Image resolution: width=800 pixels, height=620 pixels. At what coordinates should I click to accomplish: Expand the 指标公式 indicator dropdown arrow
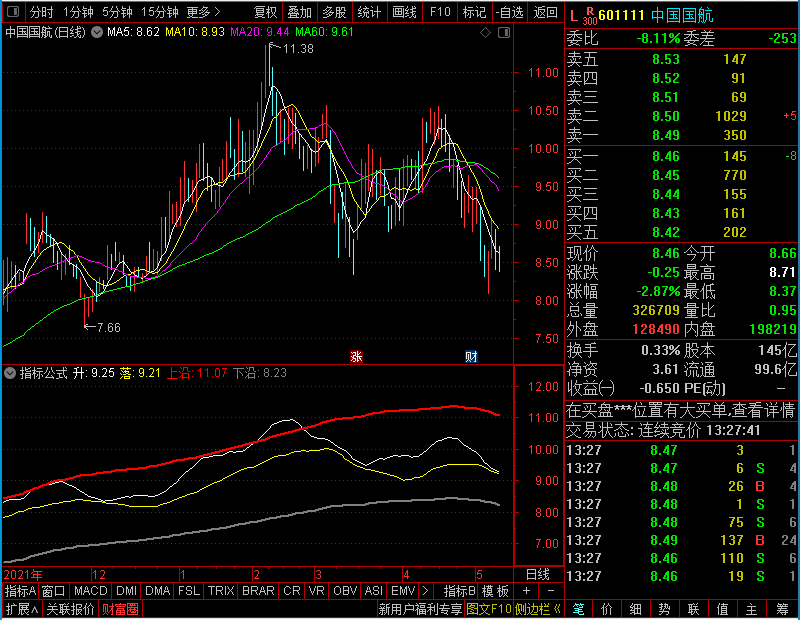pos(10,373)
